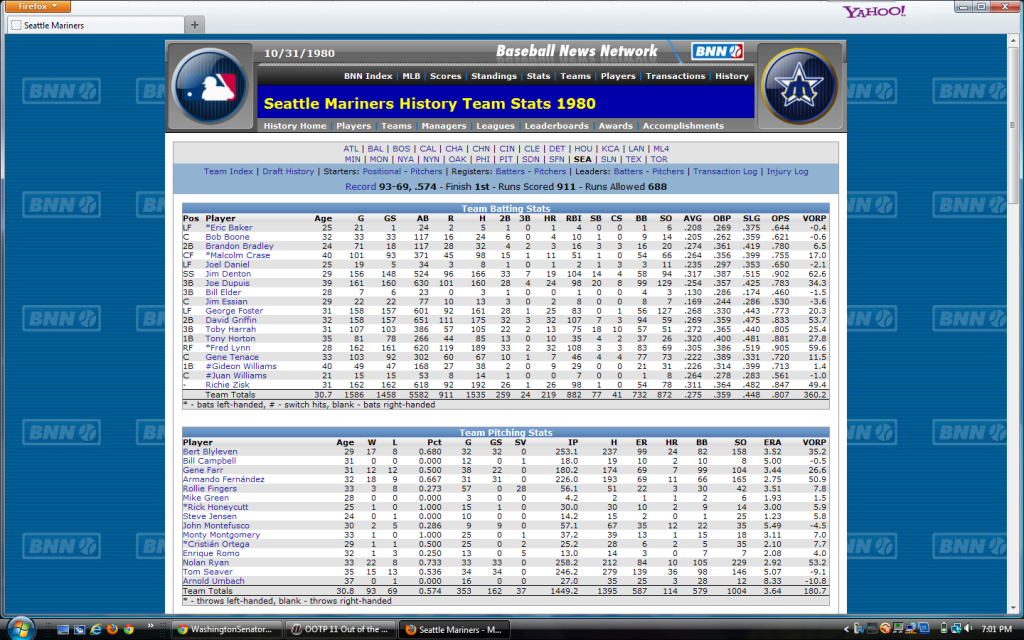Click the Record link
The width and height of the screenshot is (1024, 640).
point(360,187)
